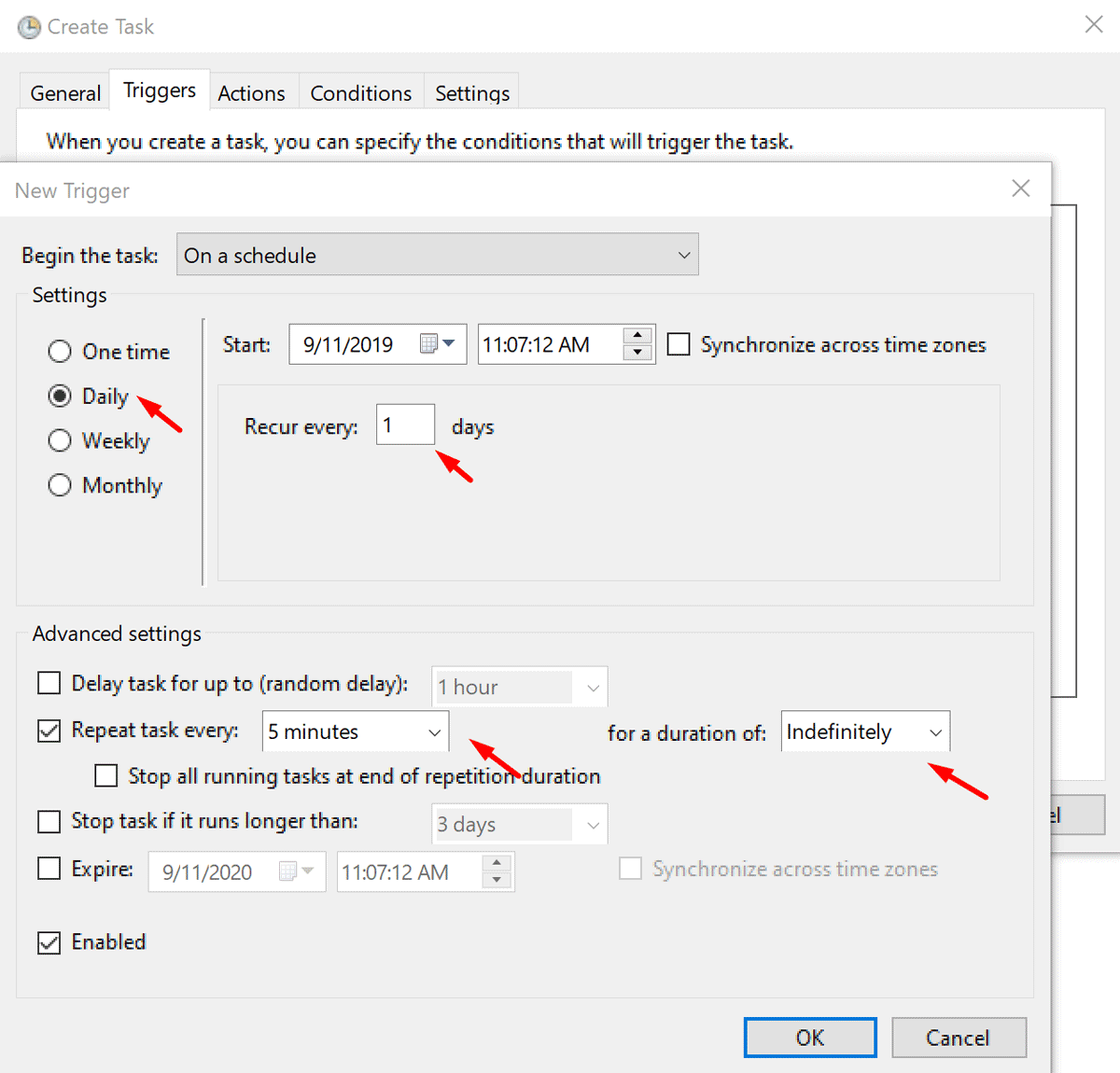Viewport: 1120px width, 1073px height.
Task: Check the Expire checkbox
Action: coord(49,869)
